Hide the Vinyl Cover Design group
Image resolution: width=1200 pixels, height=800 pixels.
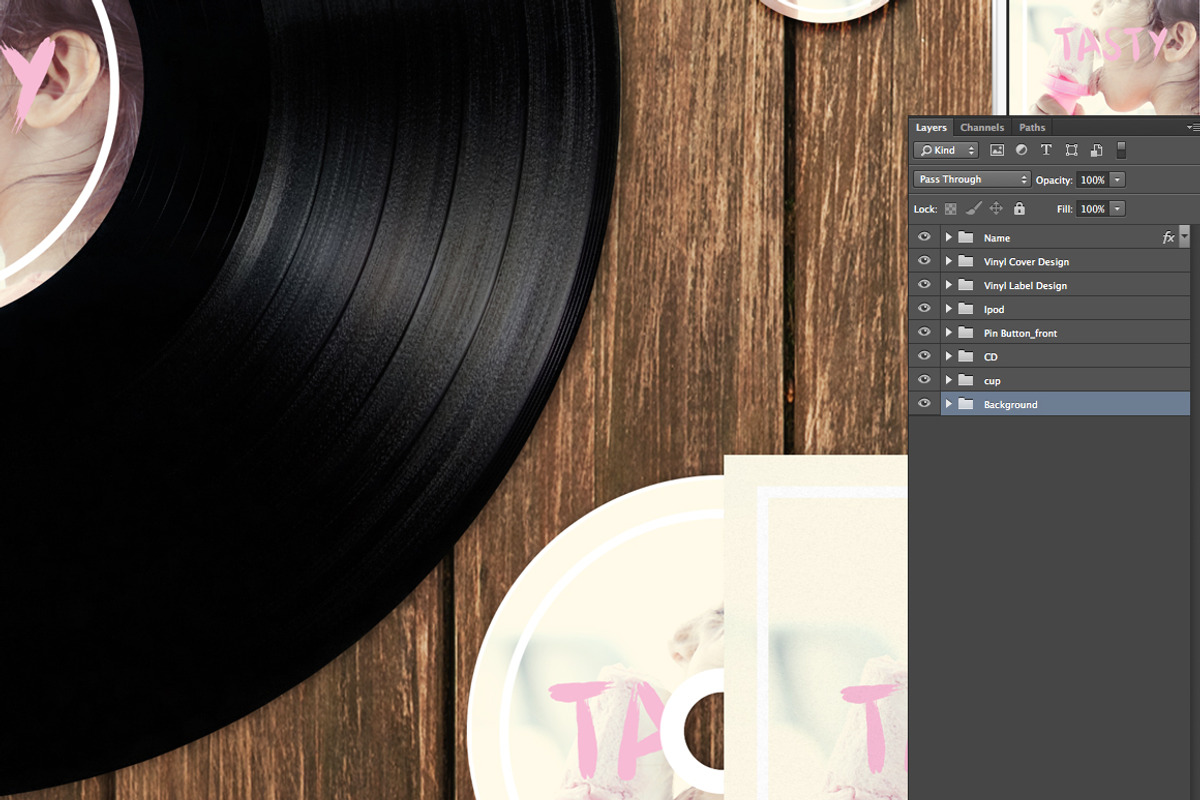tap(924, 261)
